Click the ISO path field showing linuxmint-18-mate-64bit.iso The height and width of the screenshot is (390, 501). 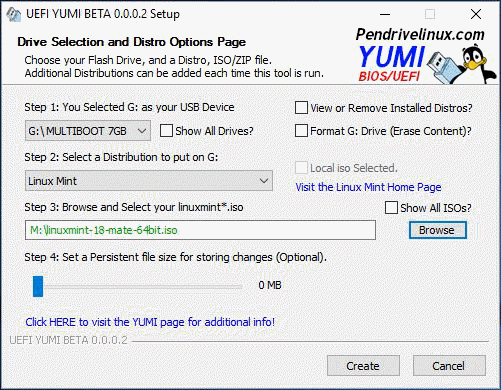click(x=200, y=230)
